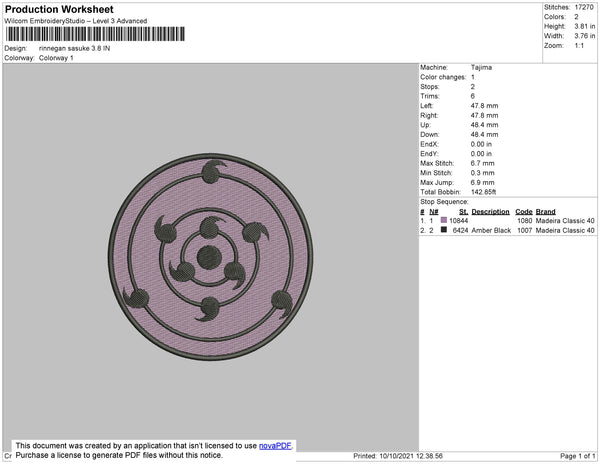Image resolution: width=600 pixels, height=464 pixels.
Task: Click the barcode under the worksheet title
Action: pyautogui.click(x=95, y=34)
